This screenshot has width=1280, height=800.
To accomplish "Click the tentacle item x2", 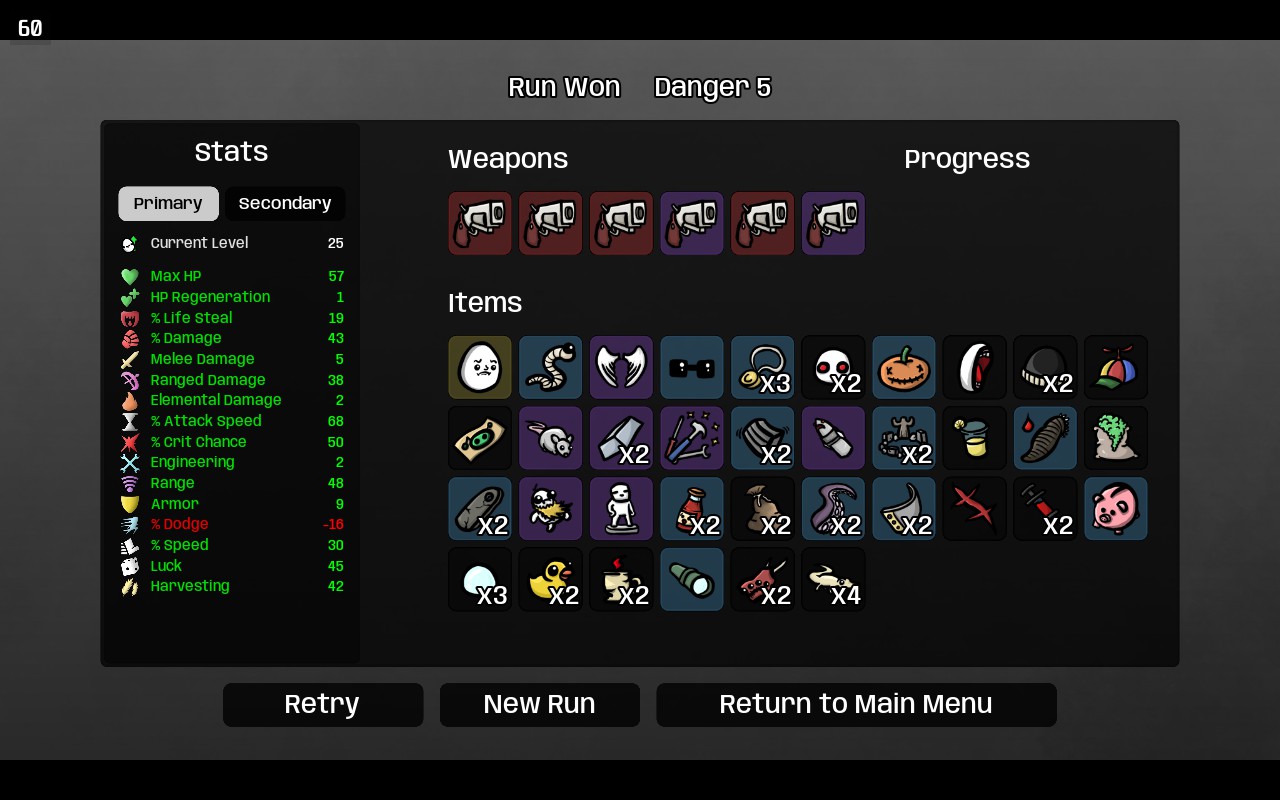I will pos(833,508).
